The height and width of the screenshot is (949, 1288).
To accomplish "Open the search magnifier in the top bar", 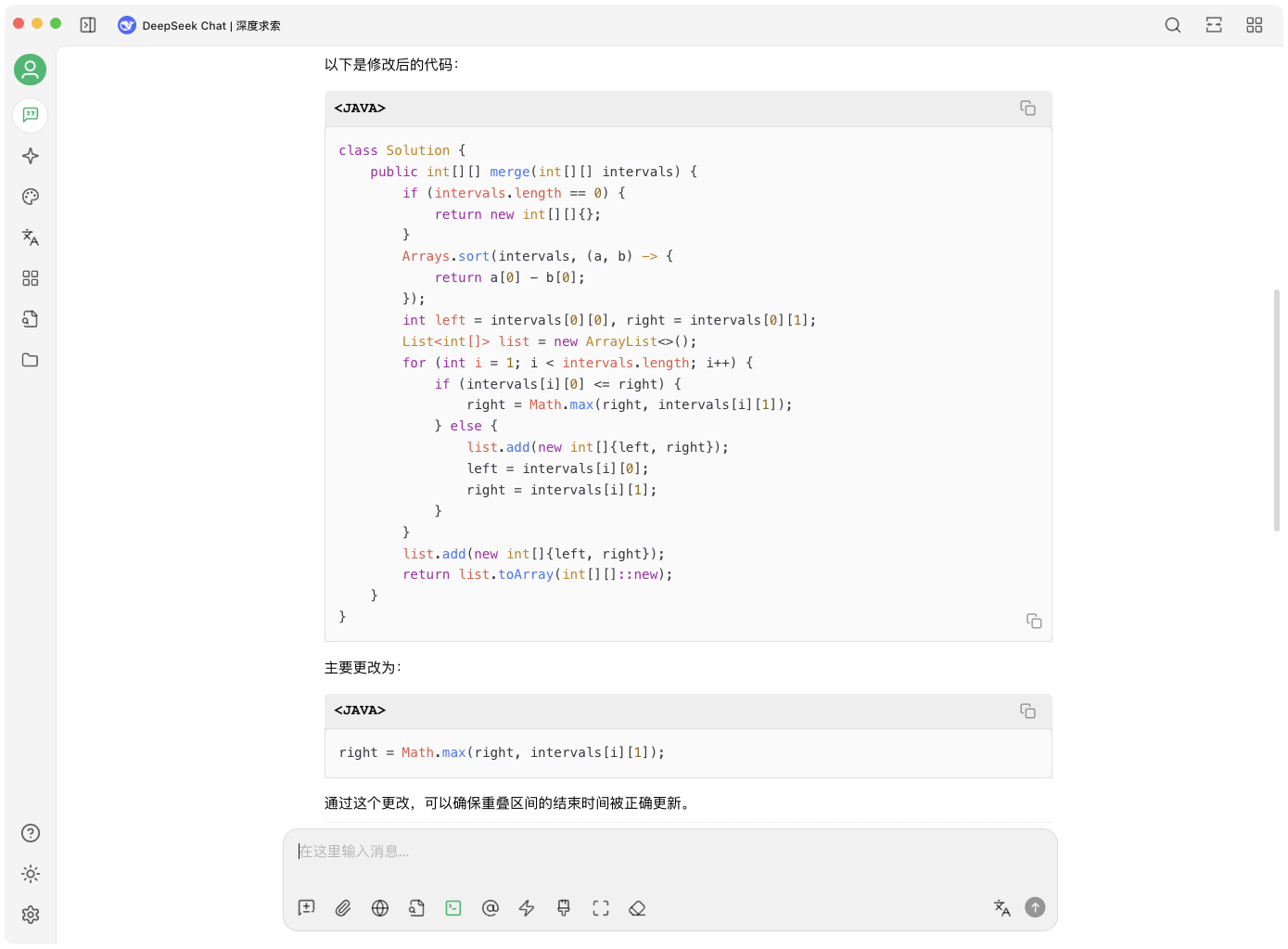I will (1173, 25).
